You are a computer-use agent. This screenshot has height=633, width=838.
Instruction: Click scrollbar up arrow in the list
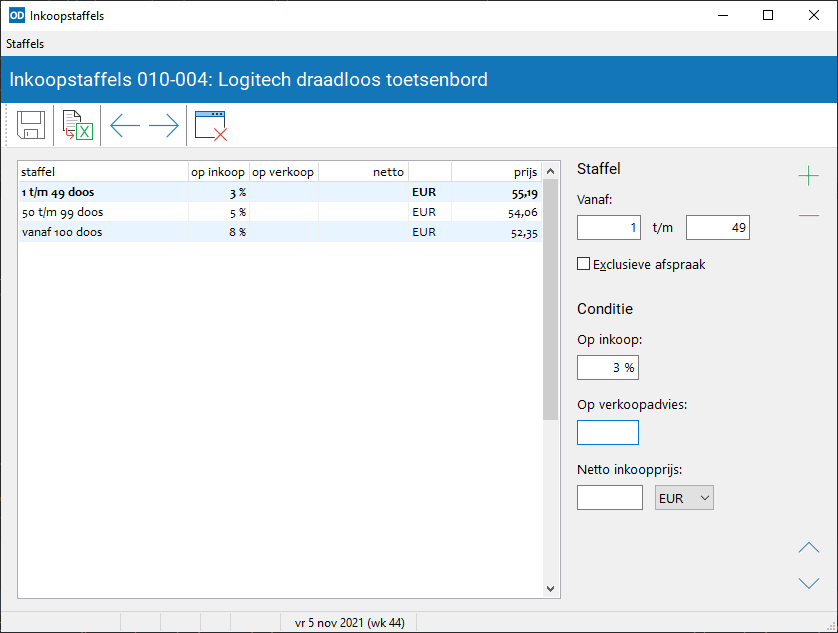coord(550,171)
